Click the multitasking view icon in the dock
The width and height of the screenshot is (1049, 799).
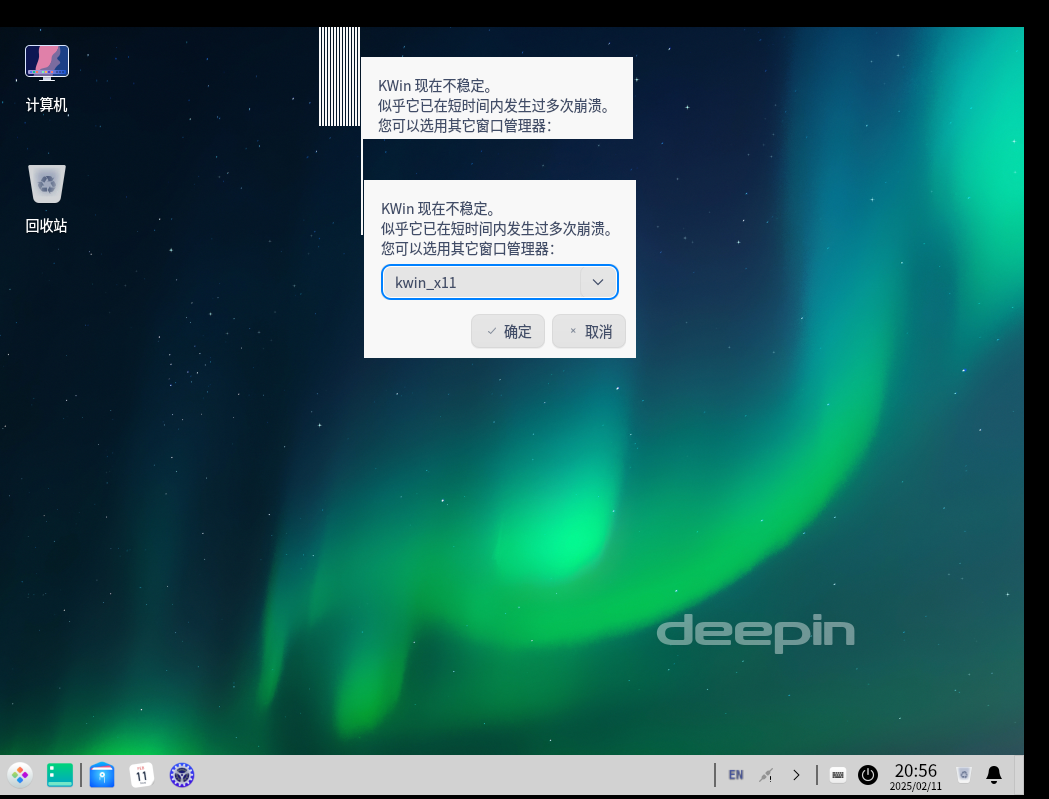pyautogui.click(x=60, y=774)
